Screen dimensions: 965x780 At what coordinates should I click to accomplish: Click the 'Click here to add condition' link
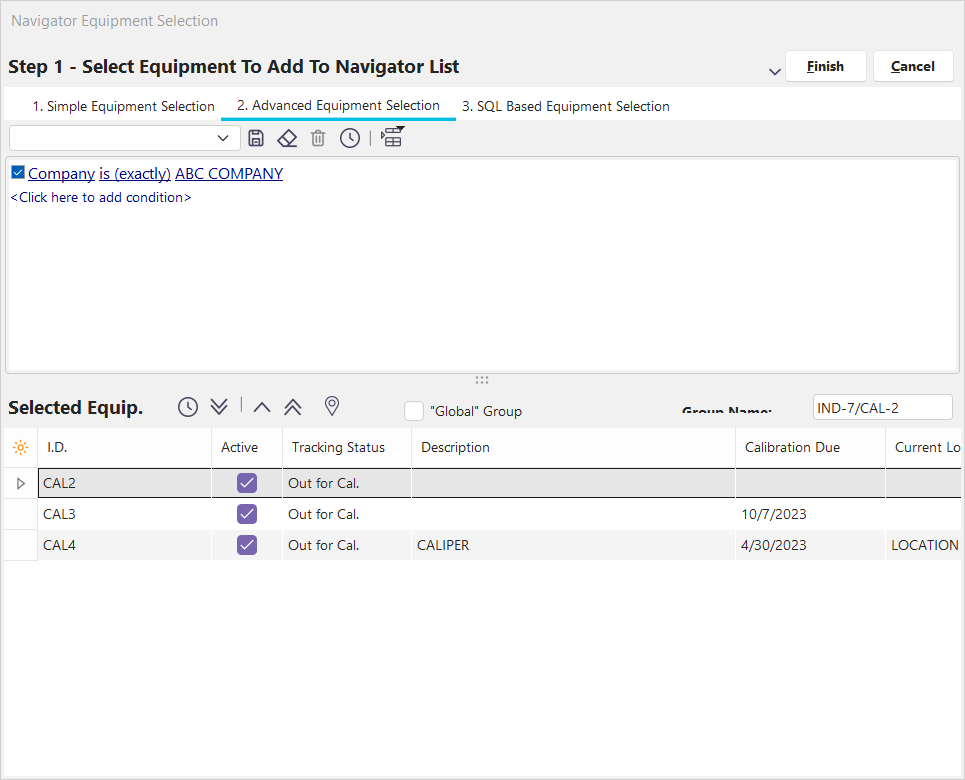coord(100,197)
